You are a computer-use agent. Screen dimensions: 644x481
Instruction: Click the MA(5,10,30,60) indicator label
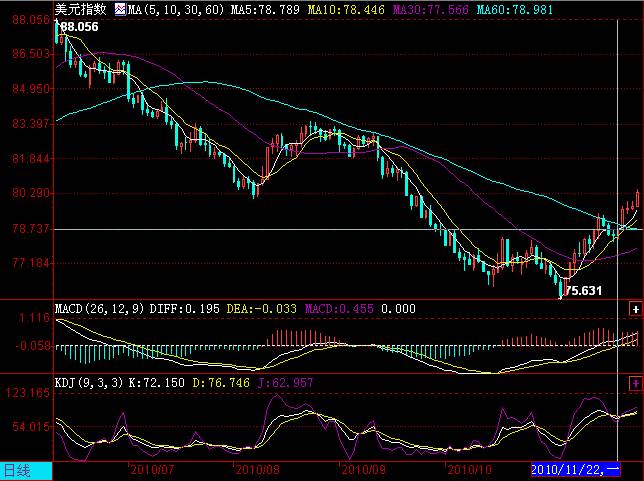pos(176,9)
